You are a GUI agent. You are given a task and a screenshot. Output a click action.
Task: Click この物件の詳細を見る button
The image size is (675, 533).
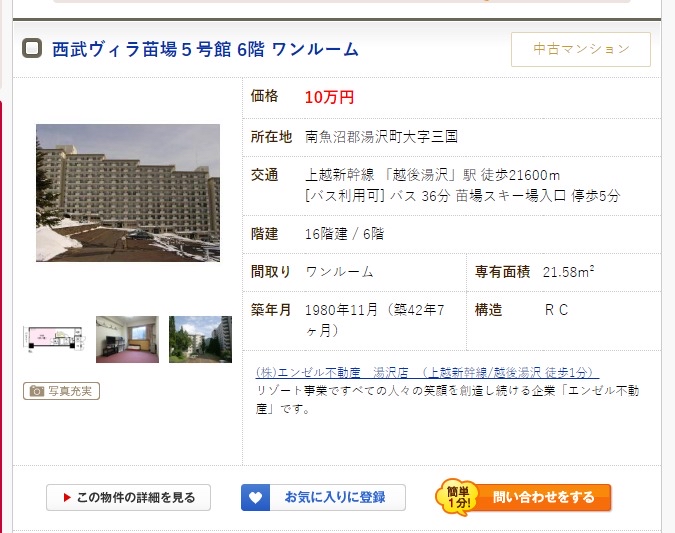pyautogui.click(x=128, y=497)
